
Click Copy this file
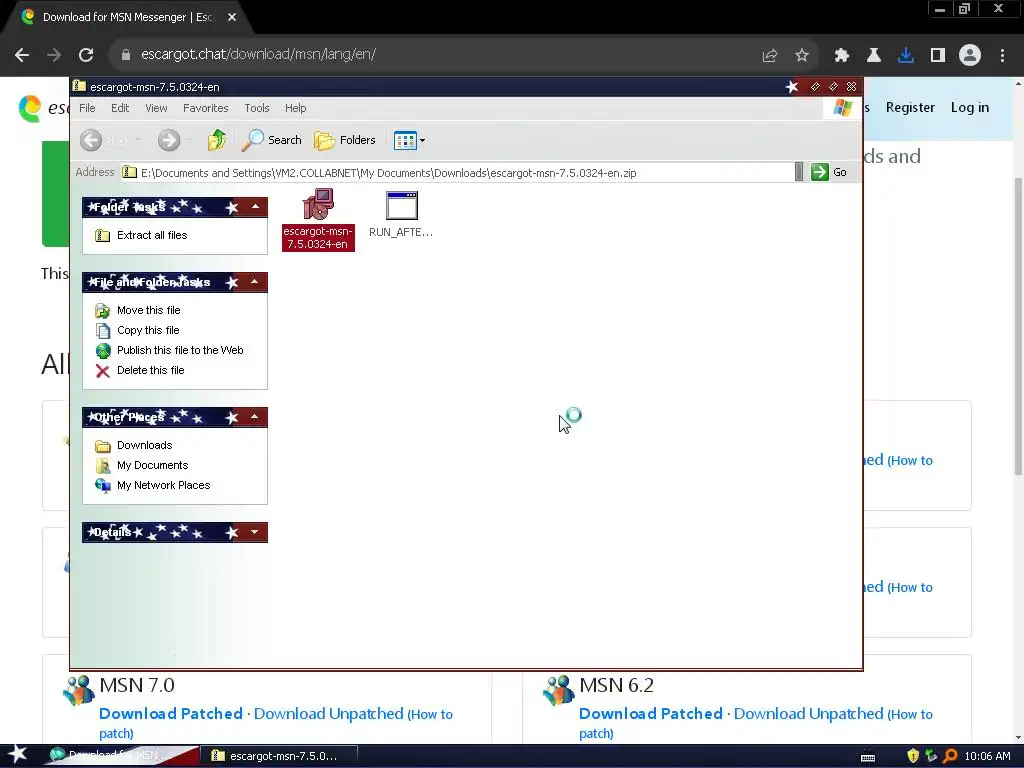coord(137,330)
